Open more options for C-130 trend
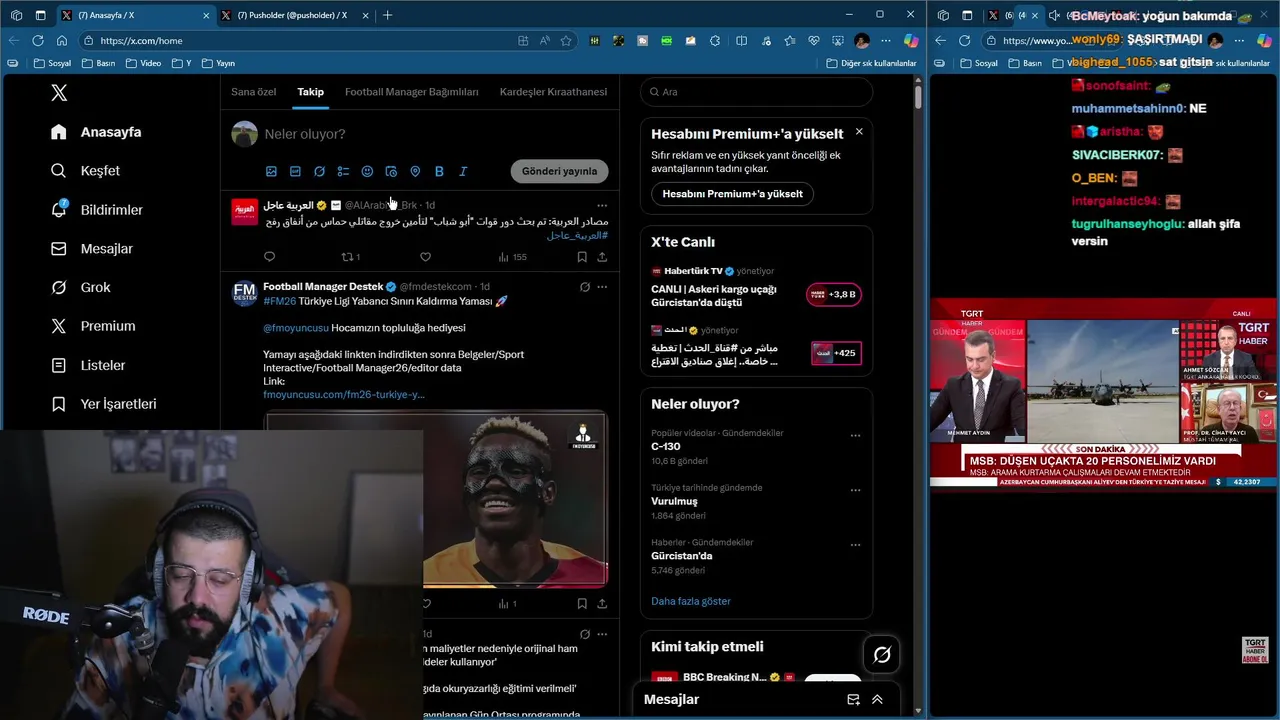Image resolution: width=1280 pixels, height=720 pixels. pyautogui.click(x=855, y=436)
